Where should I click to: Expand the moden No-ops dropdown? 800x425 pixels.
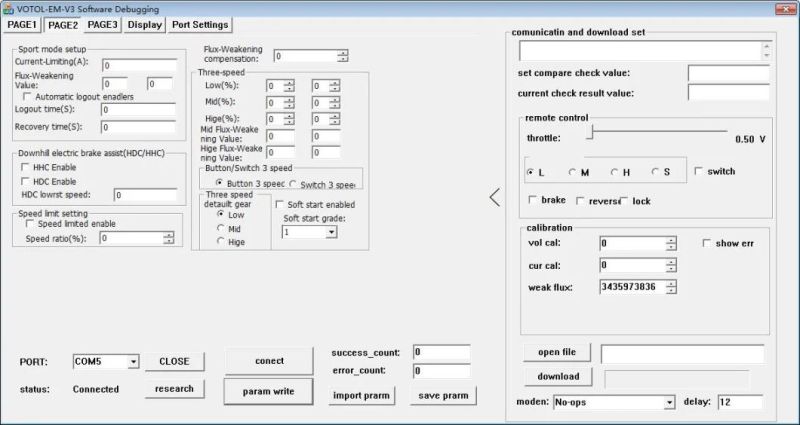point(669,403)
